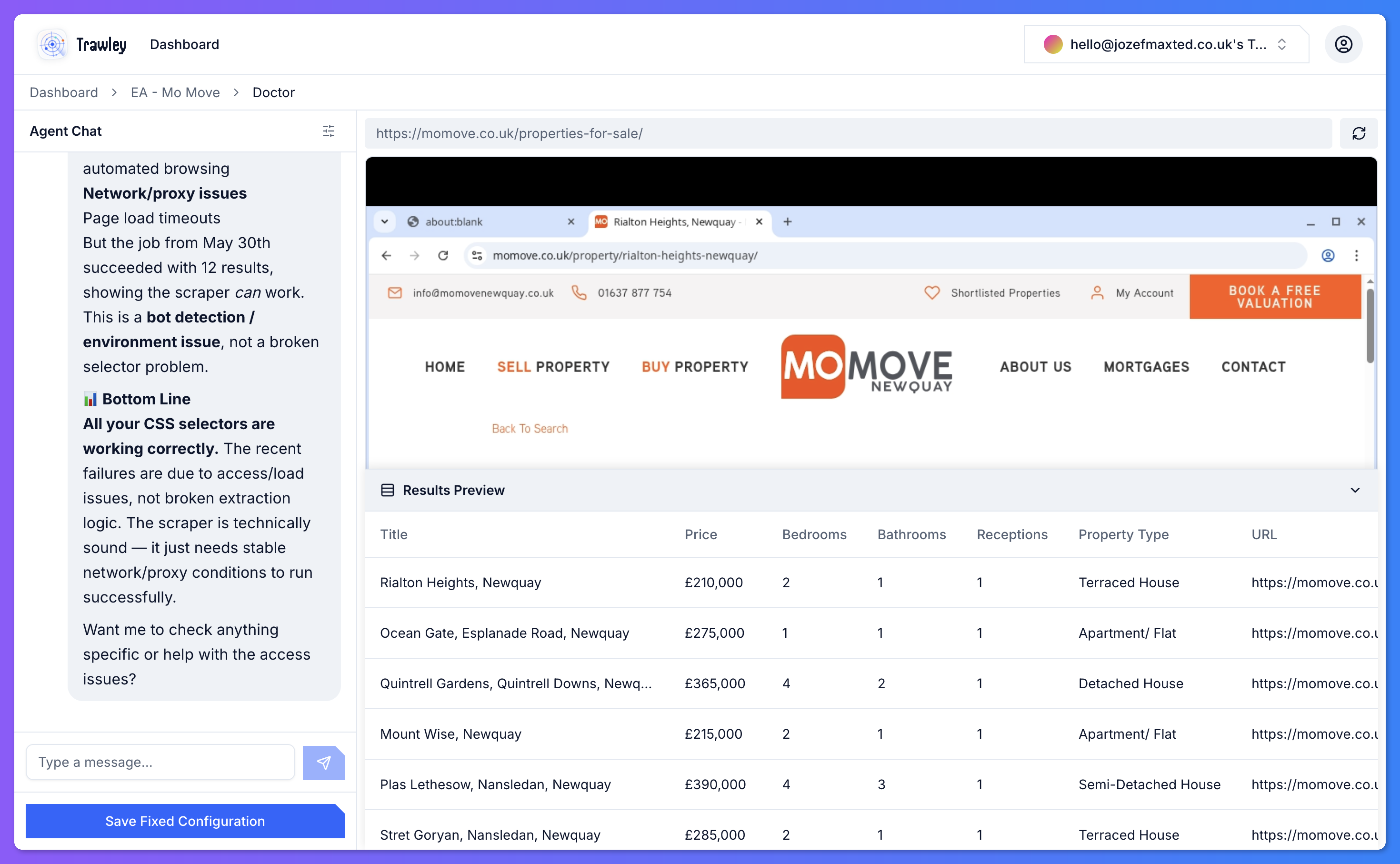The image size is (1400, 864).
Task: Click the embedded page vertical scrollbar
Action: [1370, 326]
